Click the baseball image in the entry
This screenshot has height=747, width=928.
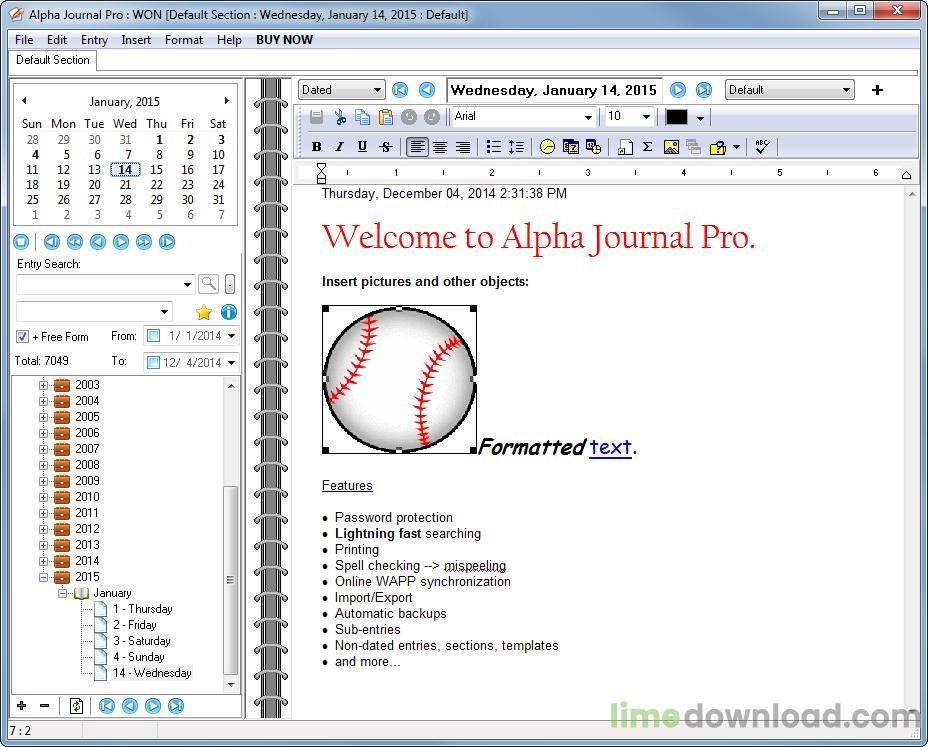click(399, 379)
